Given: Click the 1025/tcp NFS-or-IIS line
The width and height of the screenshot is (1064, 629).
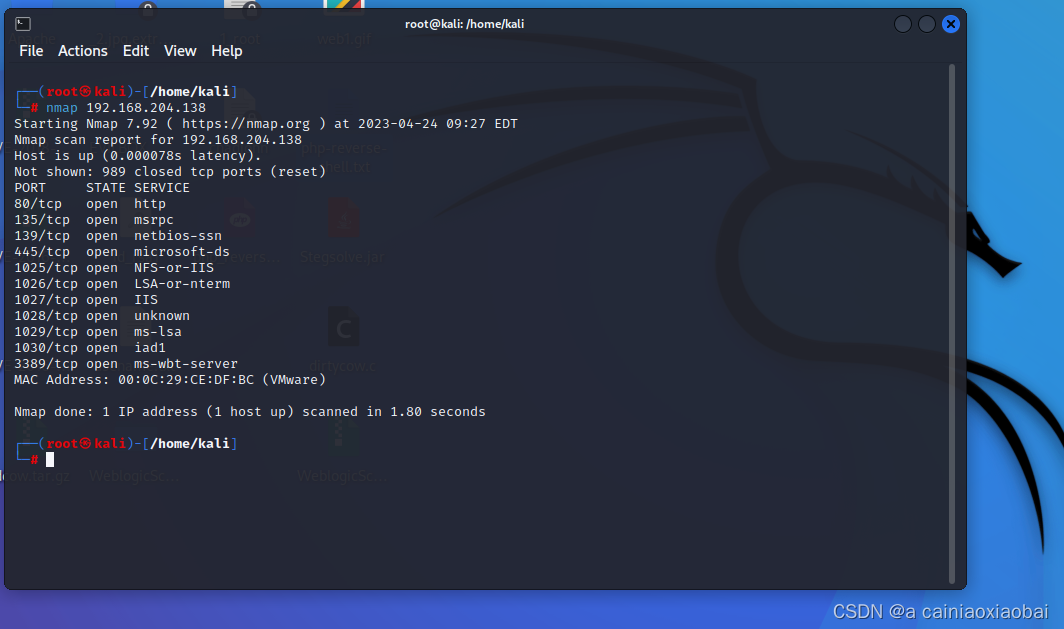Looking at the screenshot, I should click(x=114, y=267).
